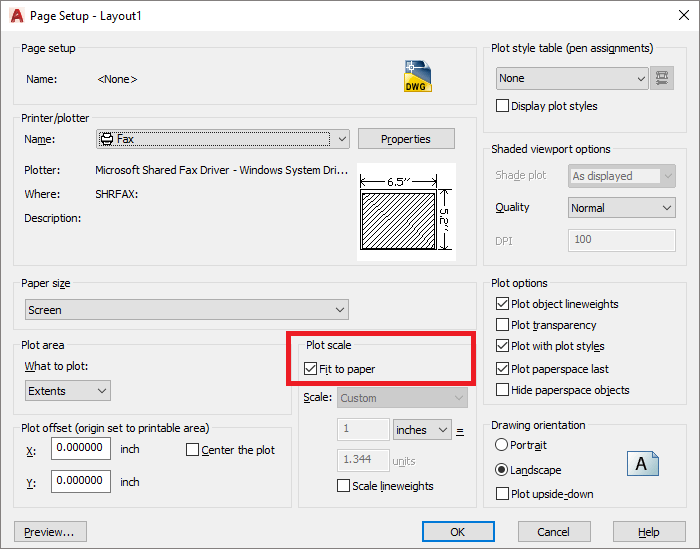
Task: Click the printer Properties button
Action: click(406, 139)
